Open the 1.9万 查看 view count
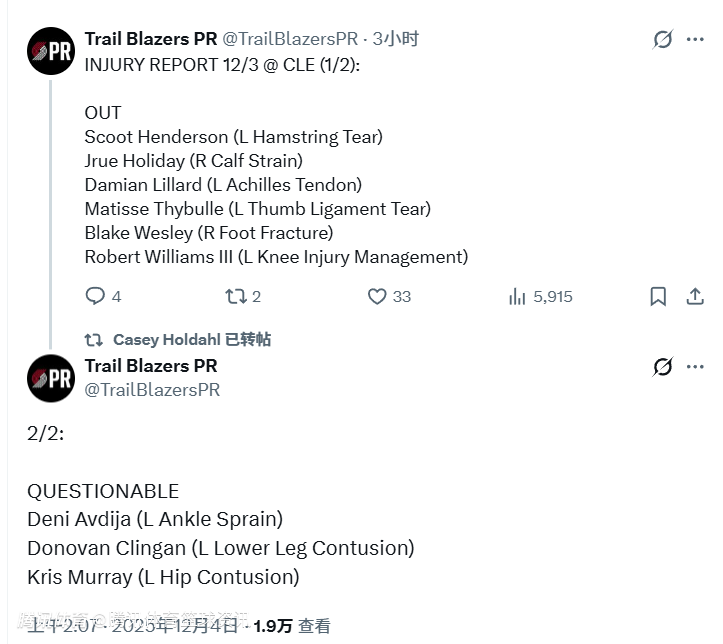This screenshot has width=723, height=644. (291, 626)
